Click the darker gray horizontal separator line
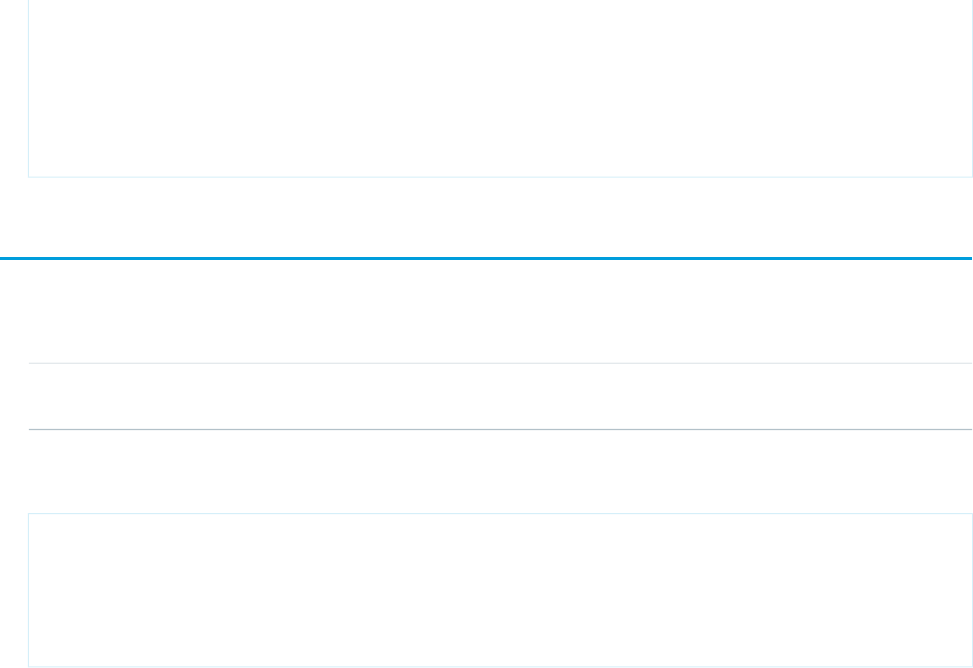Image resolution: width=973 pixels, height=668 pixels. click(x=500, y=430)
